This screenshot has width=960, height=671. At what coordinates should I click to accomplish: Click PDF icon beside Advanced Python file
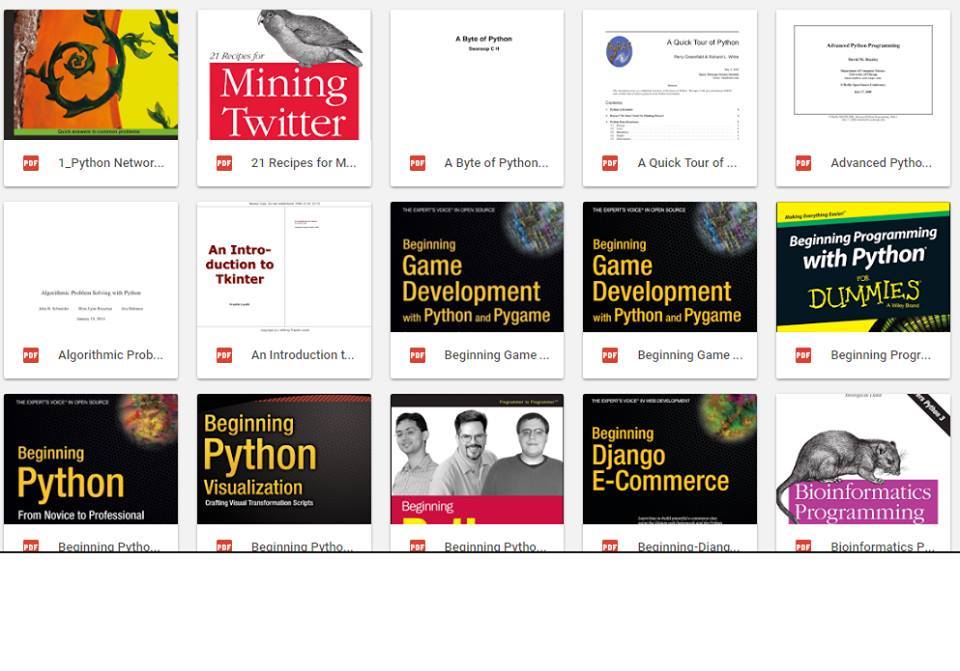(803, 163)
